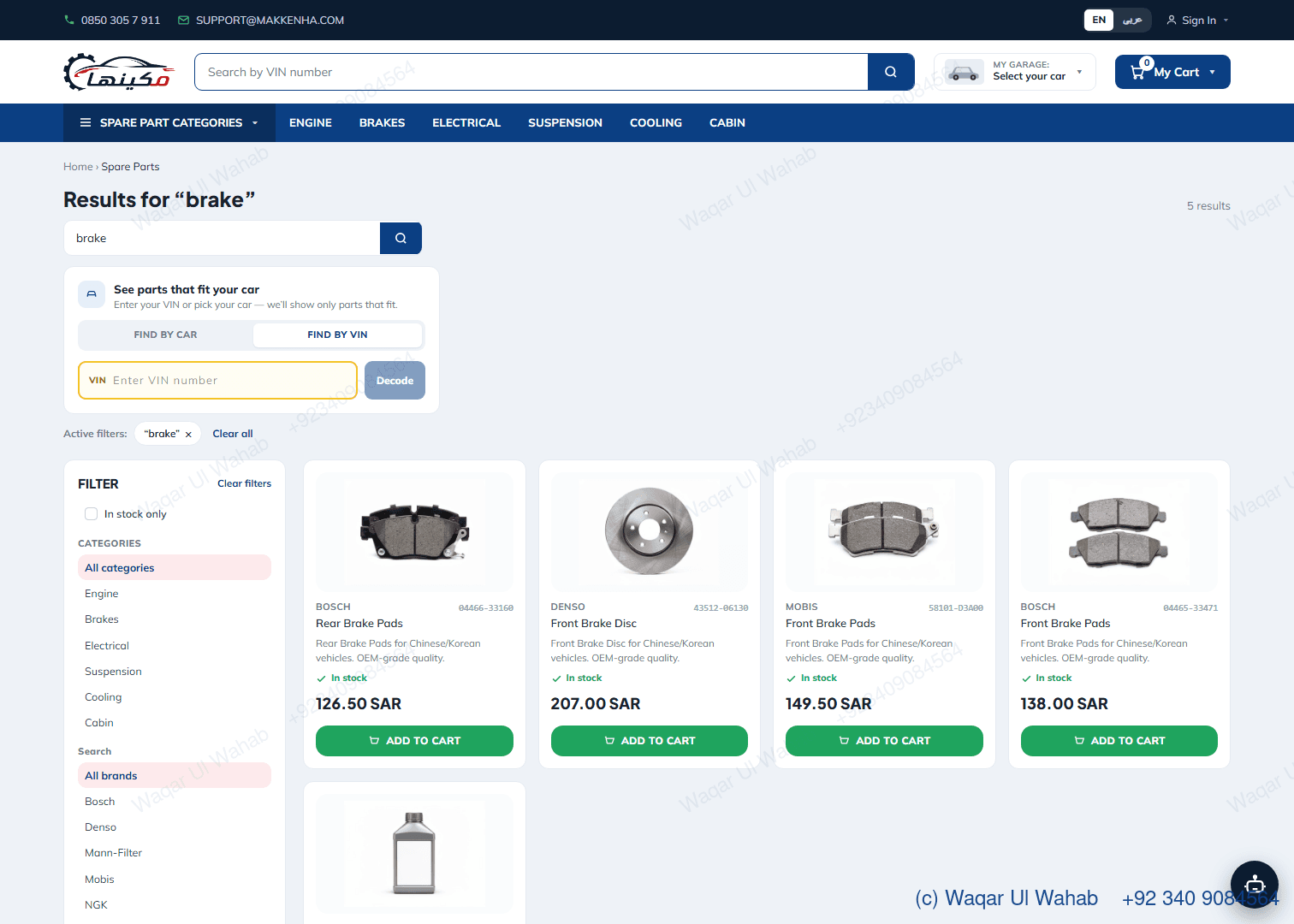Open the fluid bottle product image
The width and height of the screenshot is (1294, 924).
click(414, 853)
